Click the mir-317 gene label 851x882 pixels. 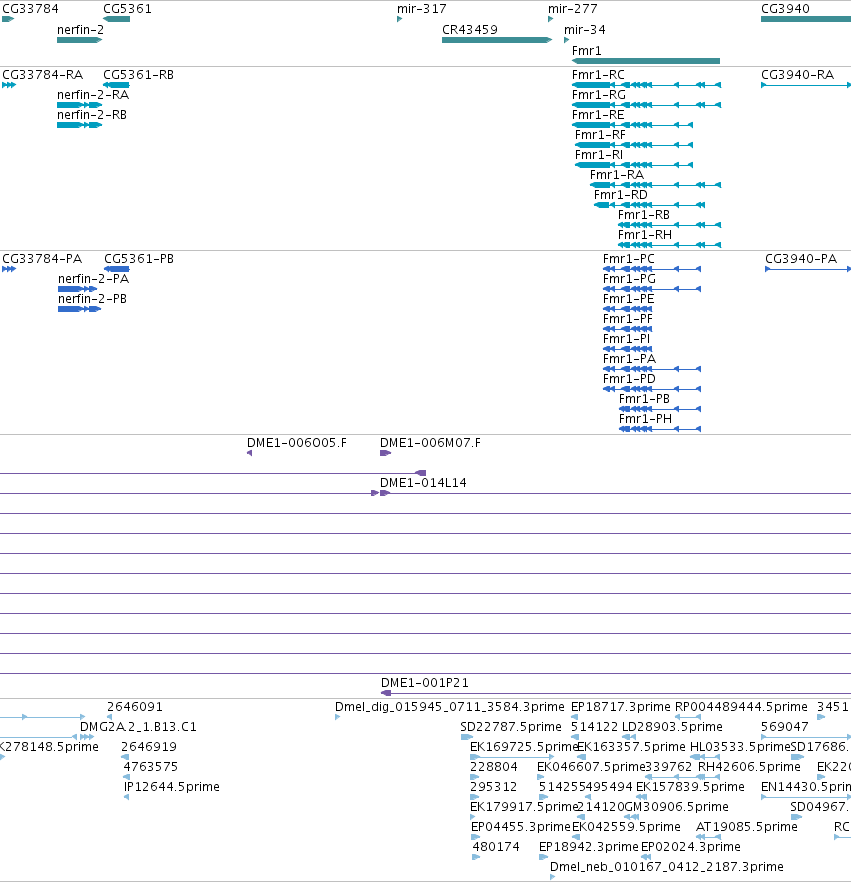tap(422, 9)
